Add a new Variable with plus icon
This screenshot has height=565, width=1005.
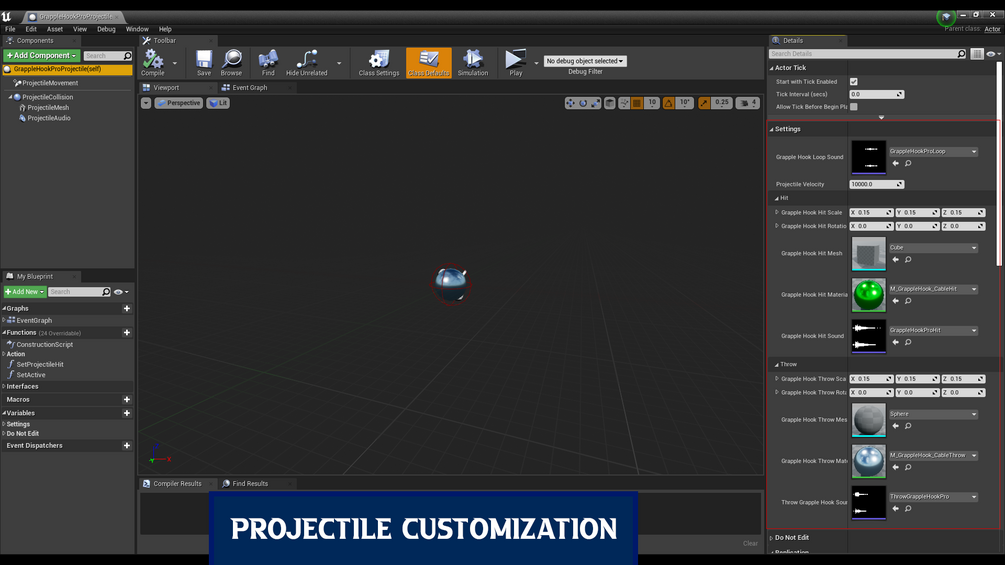[127, 413]
